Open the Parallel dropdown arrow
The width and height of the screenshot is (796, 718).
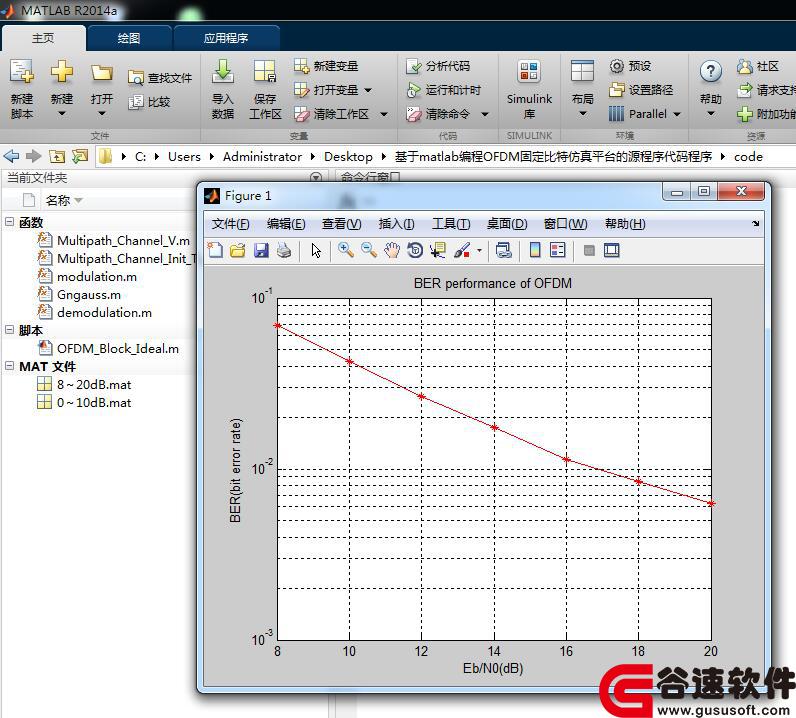[x=677, y=114]
